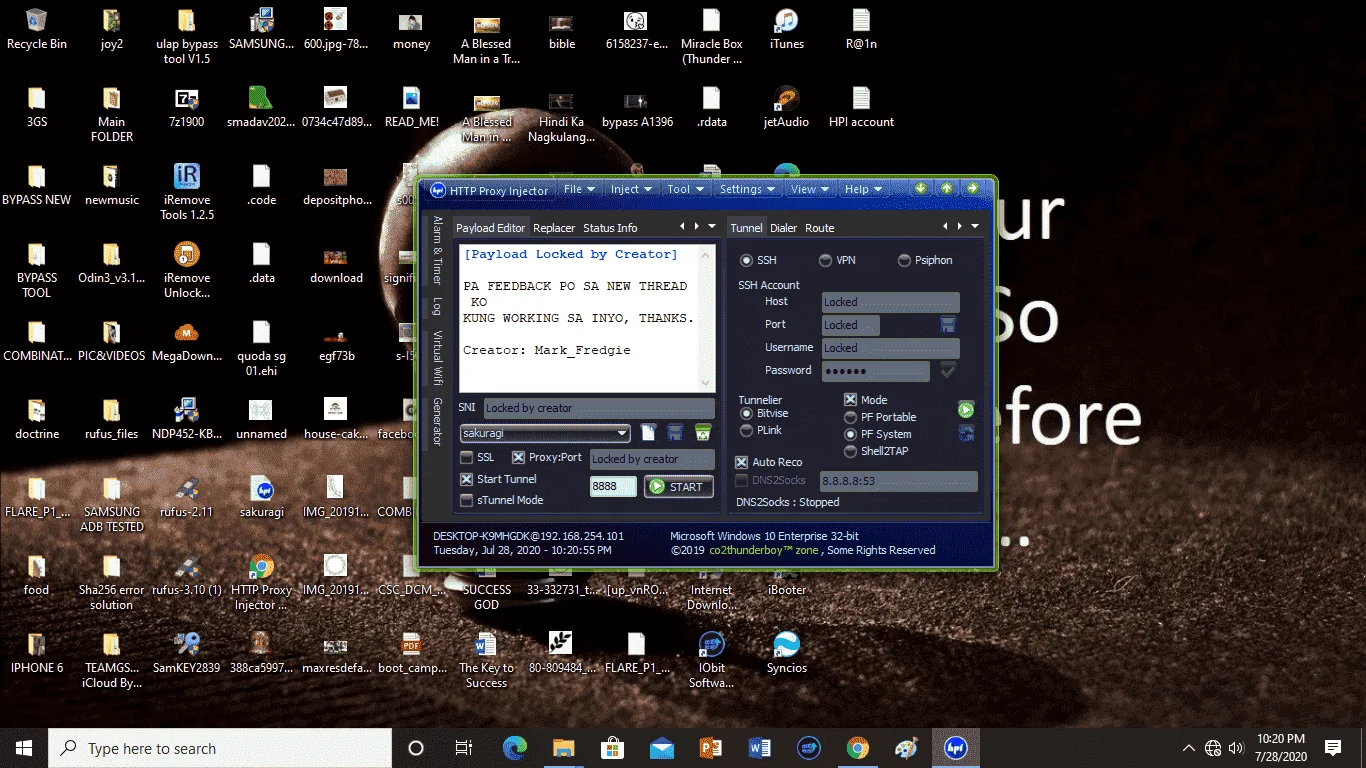Screen dimensions: 1366x768
Task: Toggle the Auto Reco checkbox
Action: [742, 462]
